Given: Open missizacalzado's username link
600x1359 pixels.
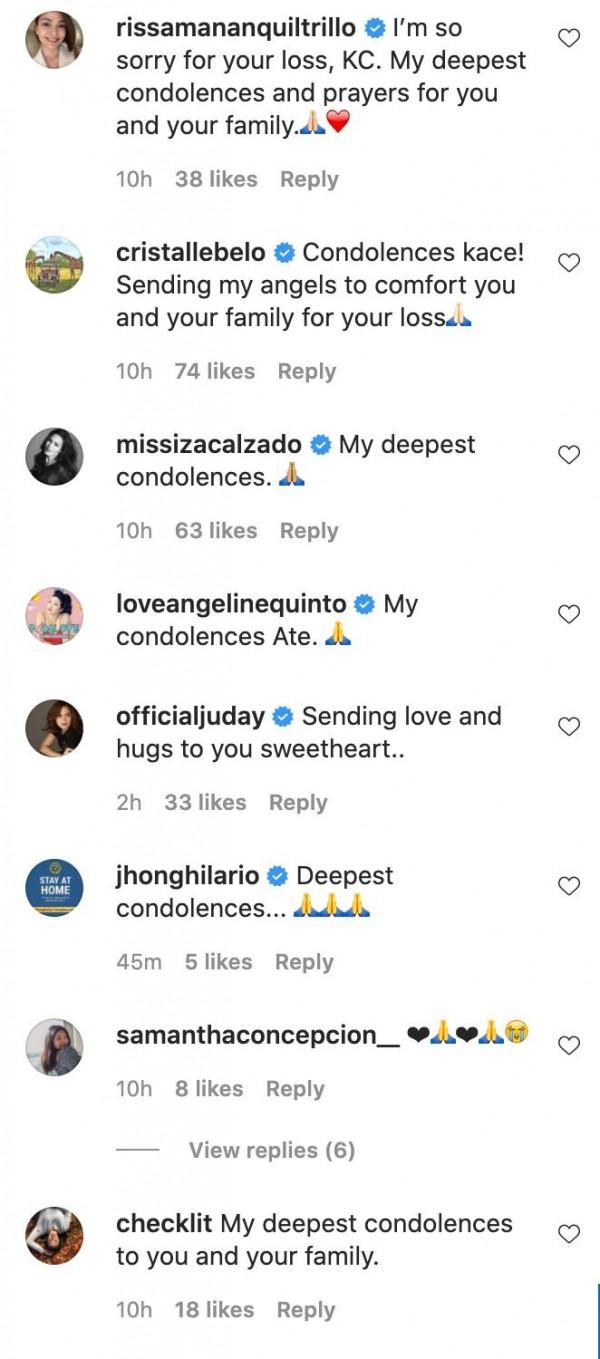Looking at the screenshot, I should [x=210, y=444].
